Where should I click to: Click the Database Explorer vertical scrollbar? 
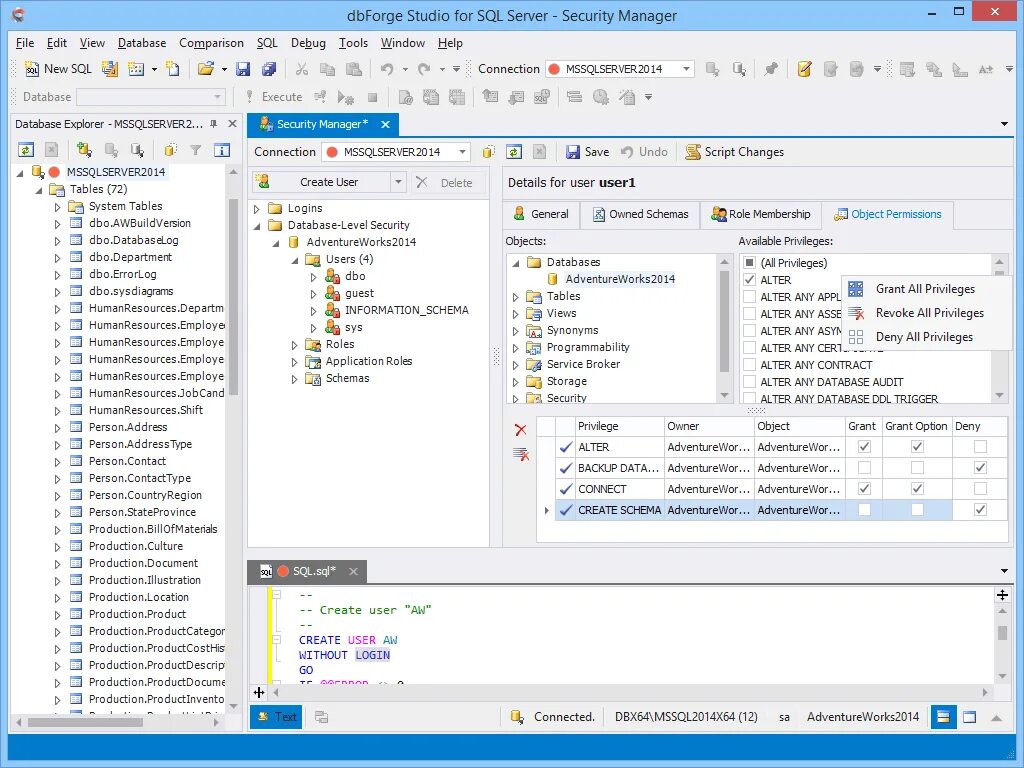(233, 297)
